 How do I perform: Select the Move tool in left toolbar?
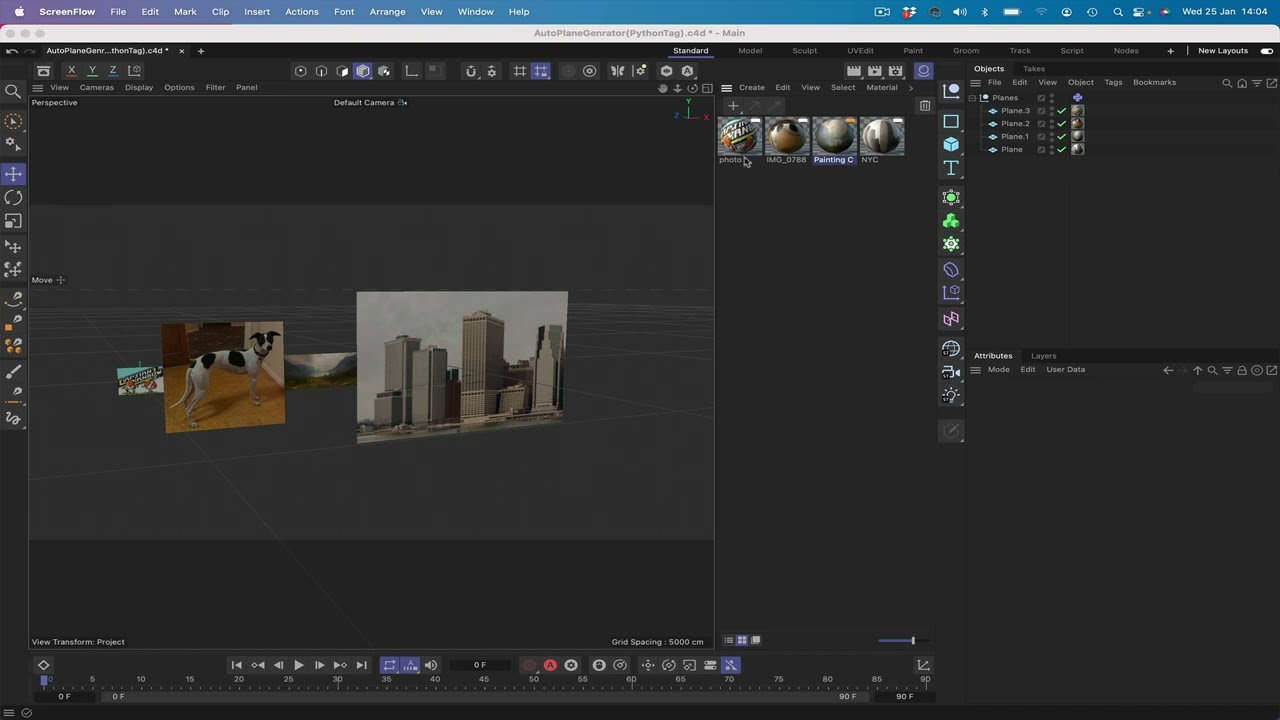[x=13, y=174]
